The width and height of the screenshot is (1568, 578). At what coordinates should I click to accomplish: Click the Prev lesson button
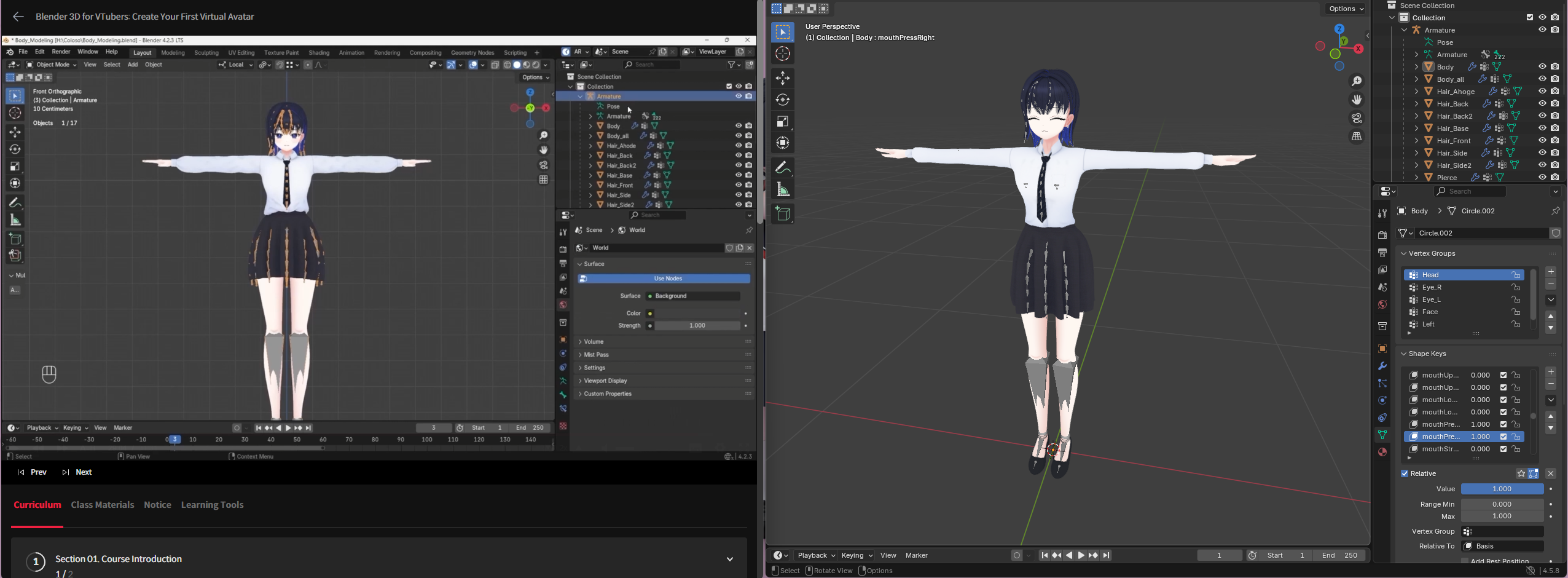[33, 472]
